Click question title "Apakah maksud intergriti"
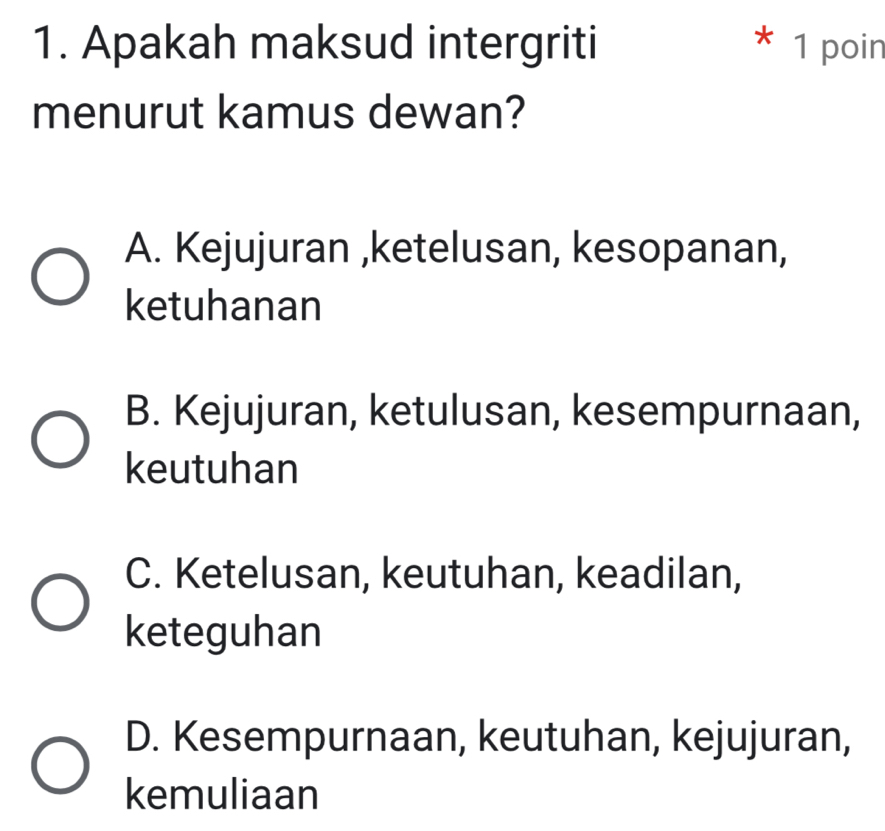 [312, 45]
